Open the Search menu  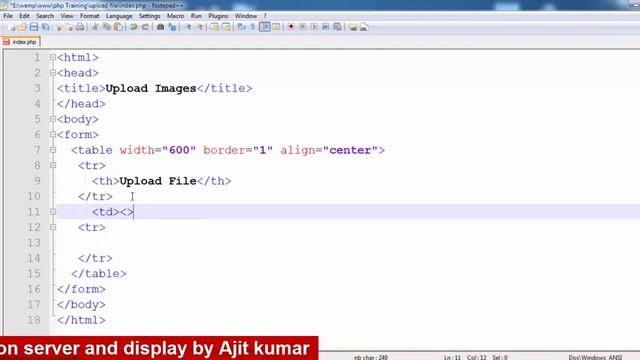[x=45, y=16]
